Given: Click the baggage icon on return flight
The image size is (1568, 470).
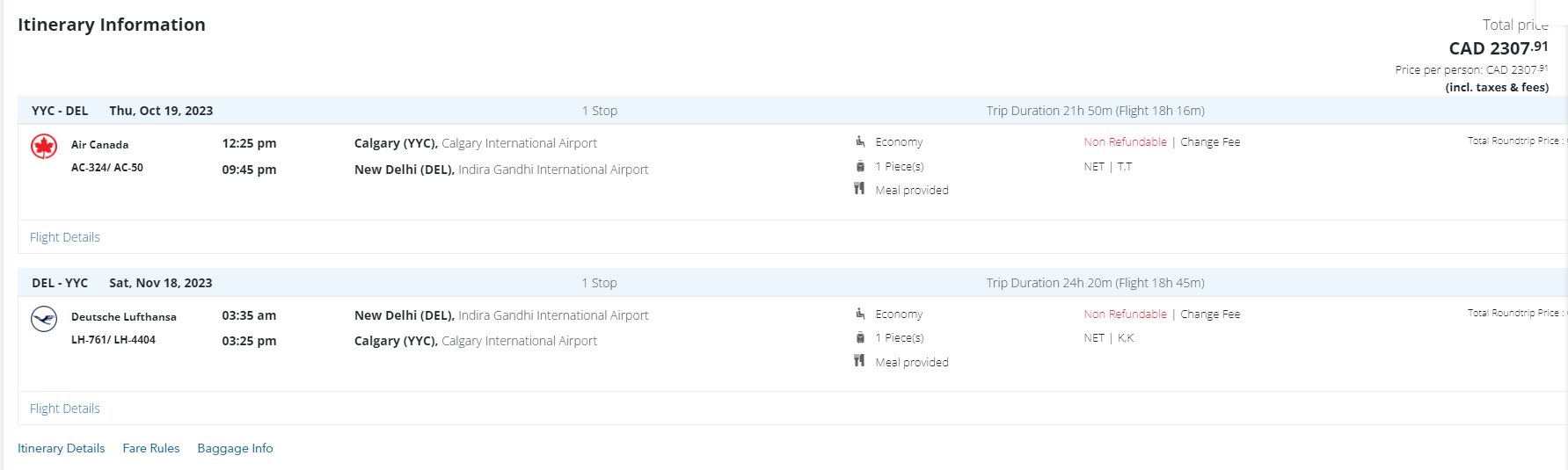Looking at the screenshot, I should pyautogui.click(x=860, y=337).
